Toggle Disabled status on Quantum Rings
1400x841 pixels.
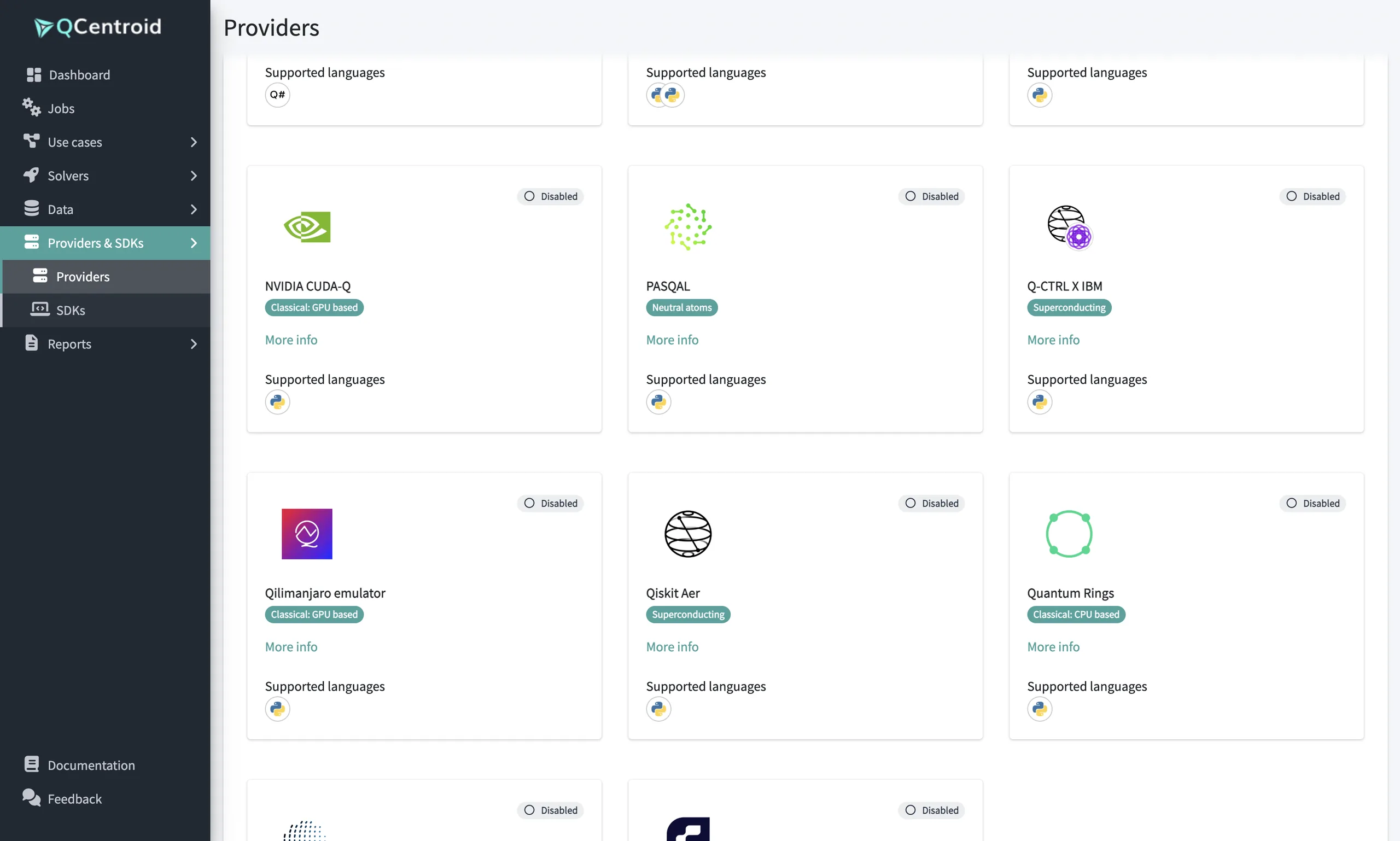click(1312, 503)
